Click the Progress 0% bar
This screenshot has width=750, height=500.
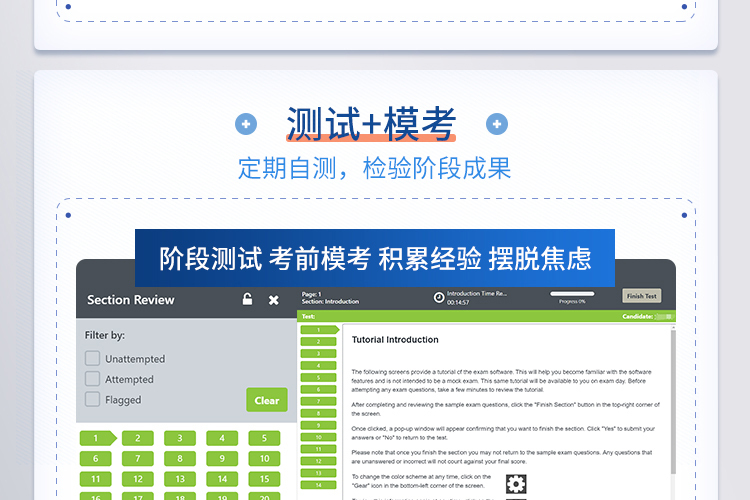[572, 294]
